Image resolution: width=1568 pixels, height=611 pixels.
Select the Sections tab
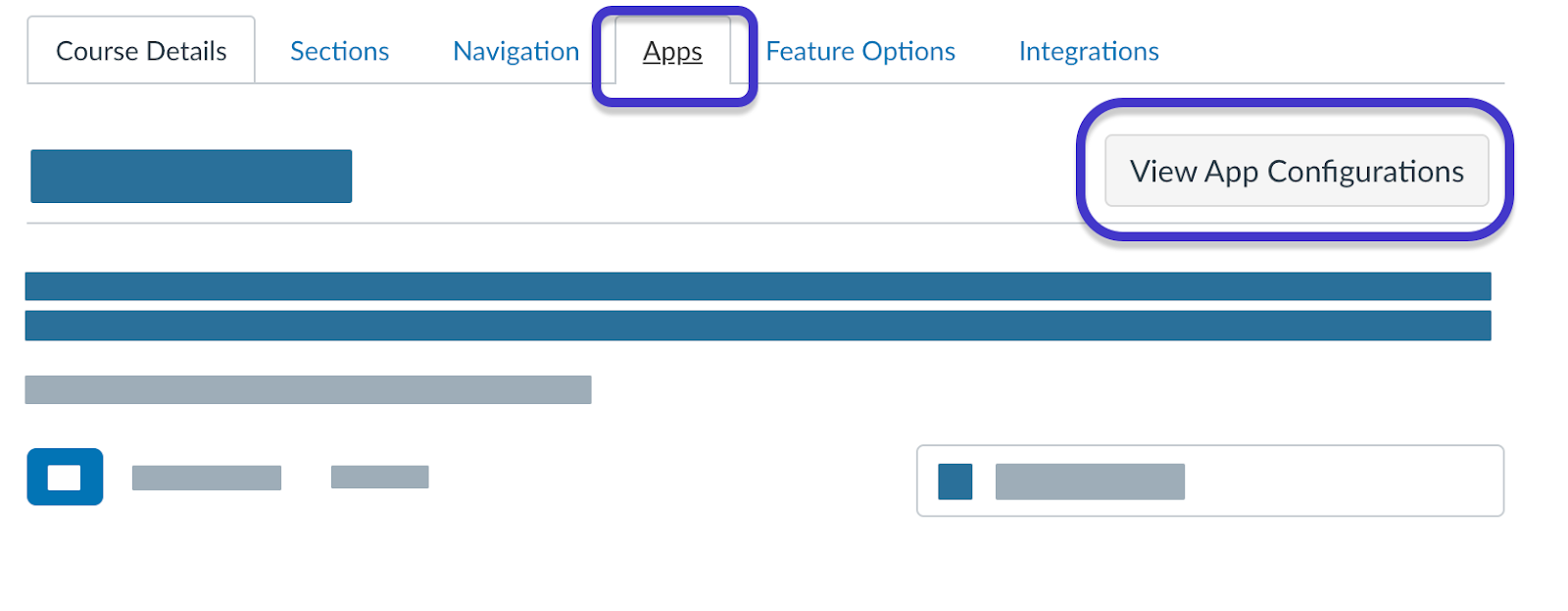click(338, 50)
